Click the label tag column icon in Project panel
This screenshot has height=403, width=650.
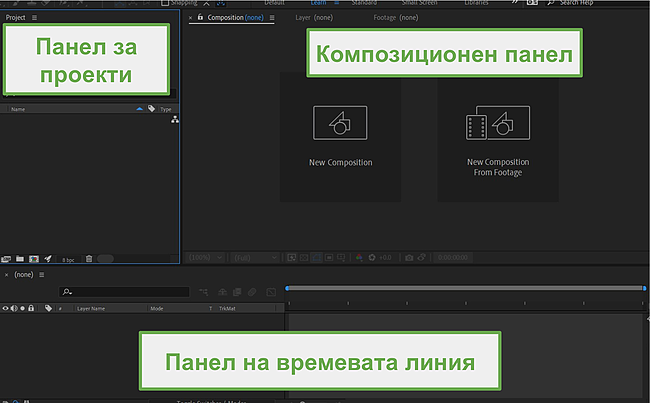click(151, 109)
